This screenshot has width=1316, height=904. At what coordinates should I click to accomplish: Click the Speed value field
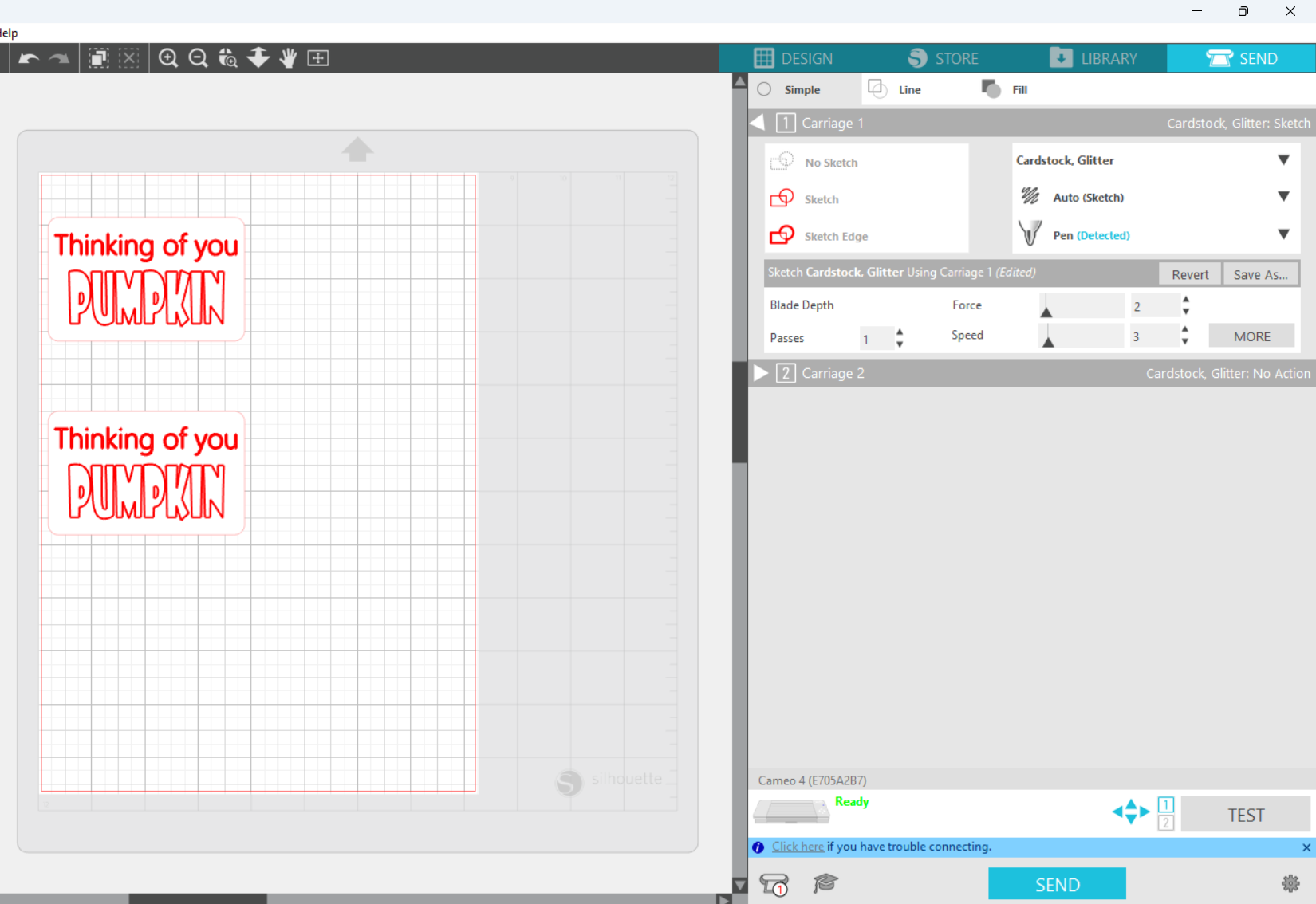1153,336
